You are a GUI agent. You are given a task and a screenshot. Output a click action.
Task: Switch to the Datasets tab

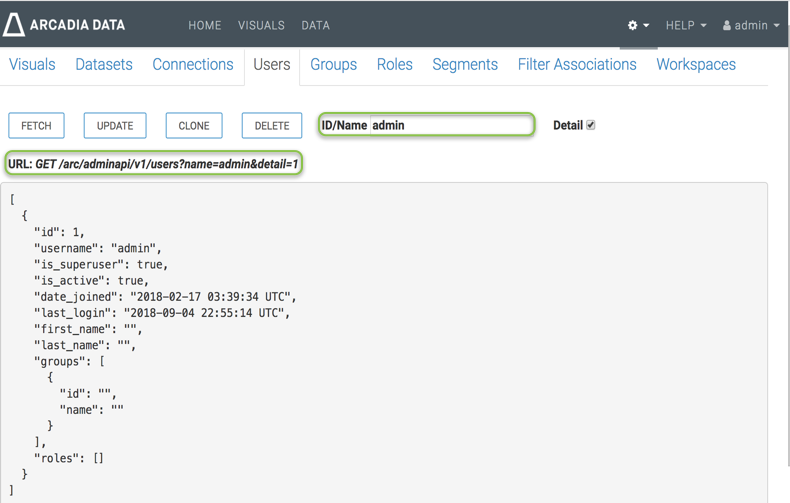coord(104,64)
